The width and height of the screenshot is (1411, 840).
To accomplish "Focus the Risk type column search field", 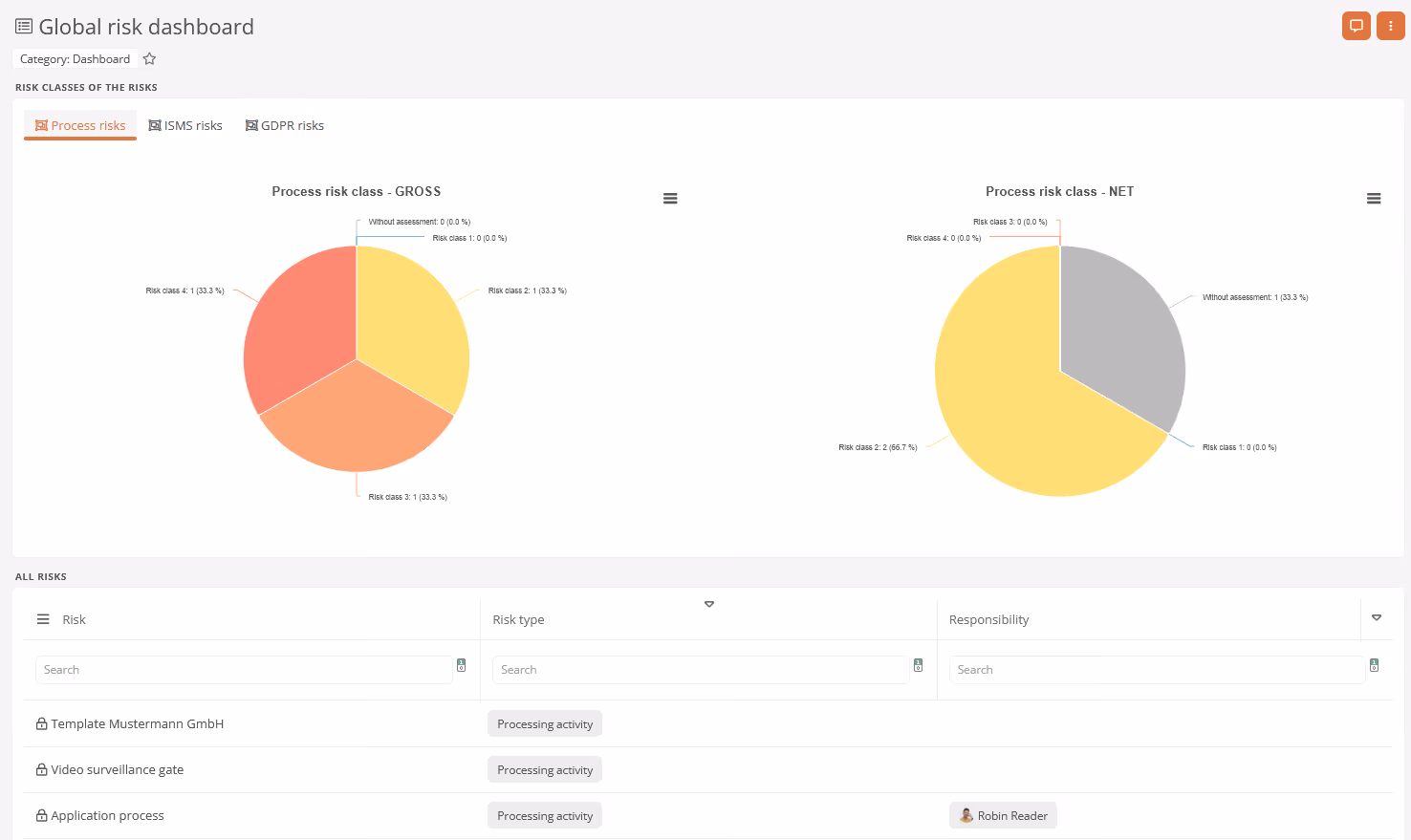I will (x=701, y=670).
